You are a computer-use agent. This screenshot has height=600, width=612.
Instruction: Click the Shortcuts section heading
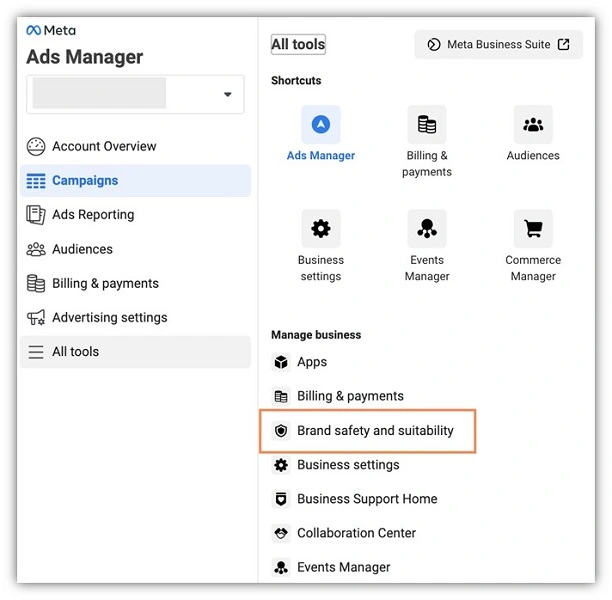click(x=296, y=81)
